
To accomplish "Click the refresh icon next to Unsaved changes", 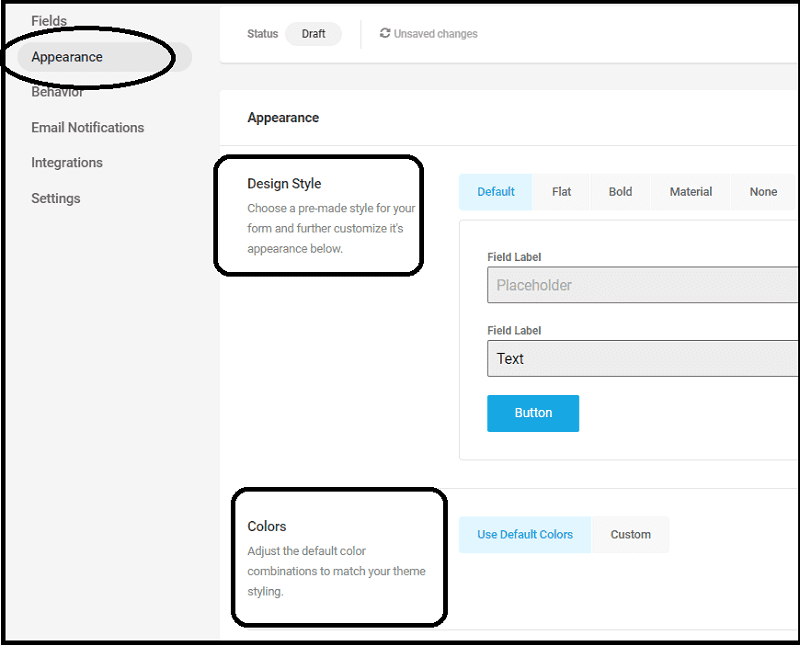I will pos(385,33).
